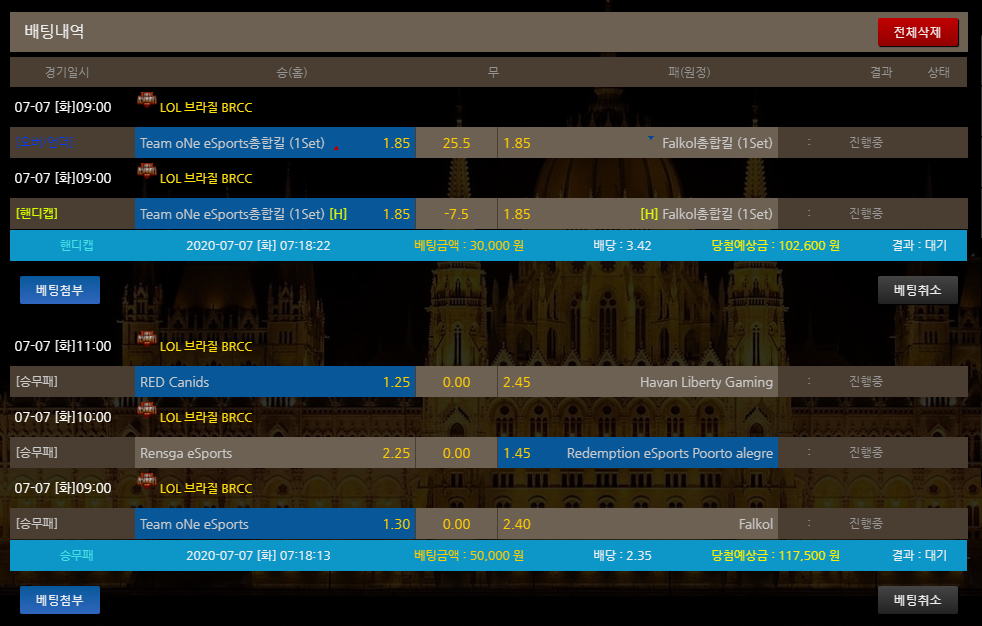Click red up arrow beside Team oNe total kills

(x=336, y=147)
